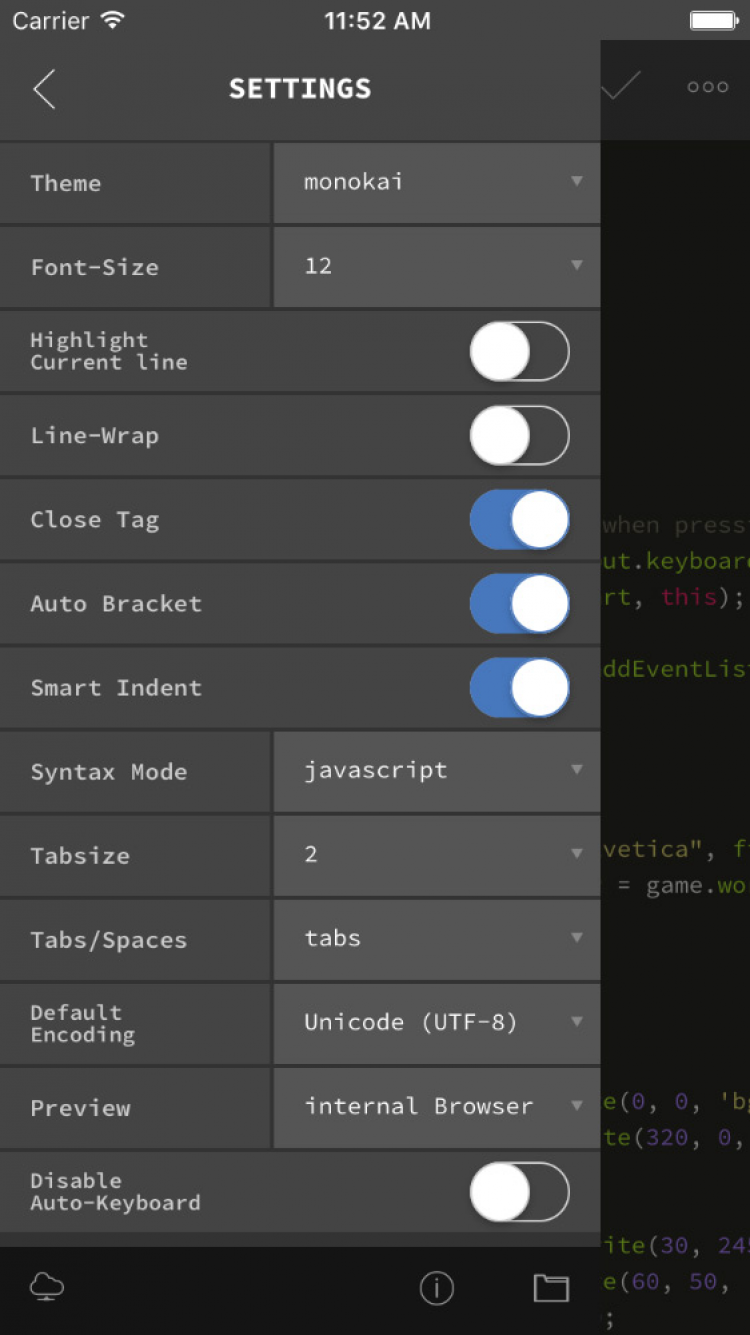Open the three-dots more options menu

[x=707, y=87]
